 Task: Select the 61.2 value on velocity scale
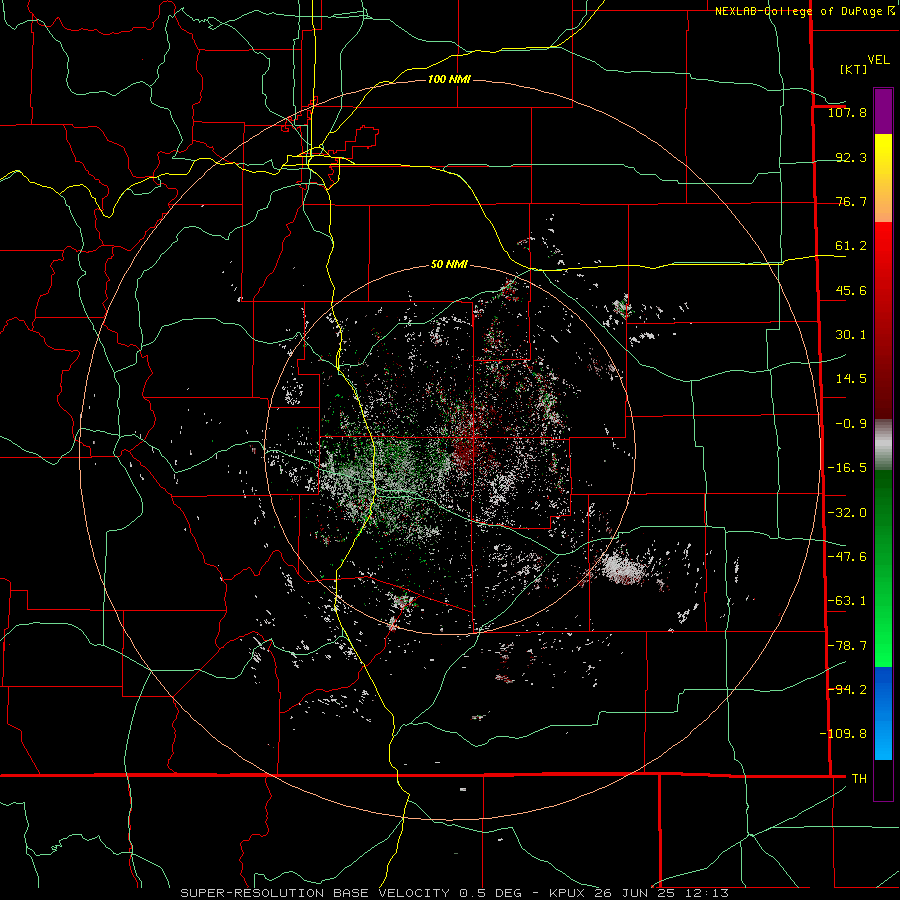pyautogui.click(x=851, y=246)
